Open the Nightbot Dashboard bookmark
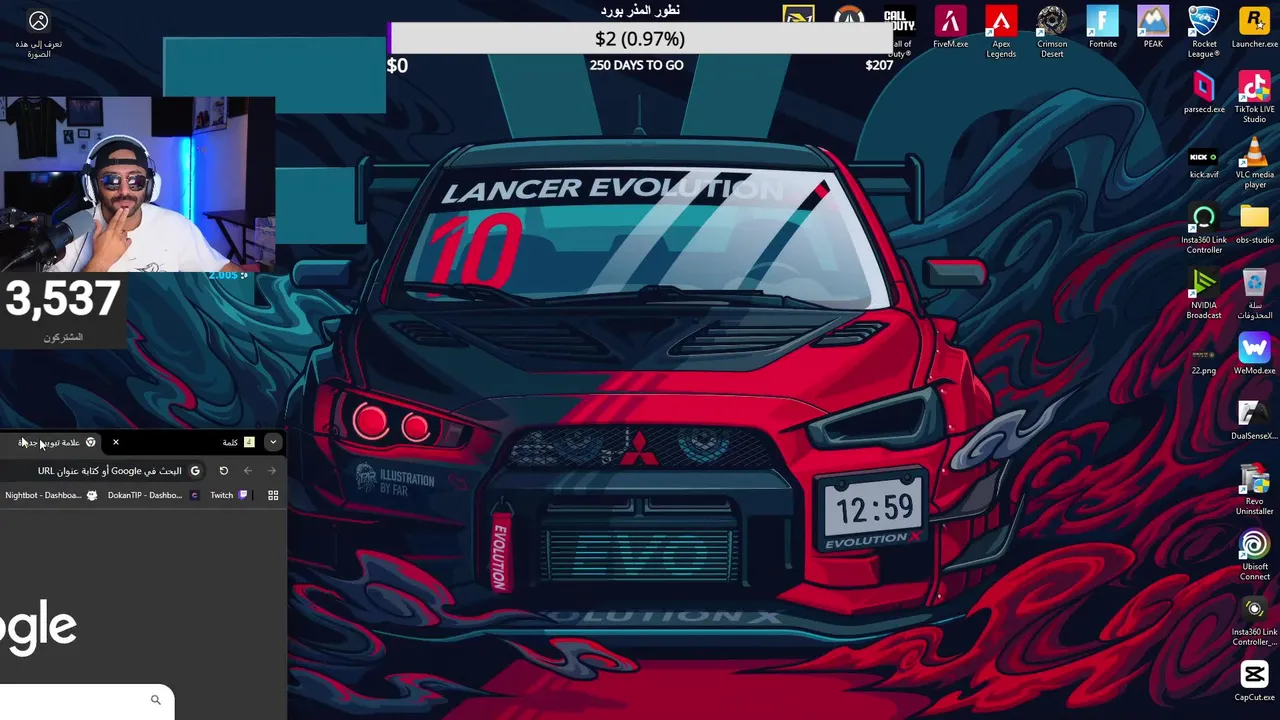This screenshot has width=1280, height=720. (x=51, y=495)
